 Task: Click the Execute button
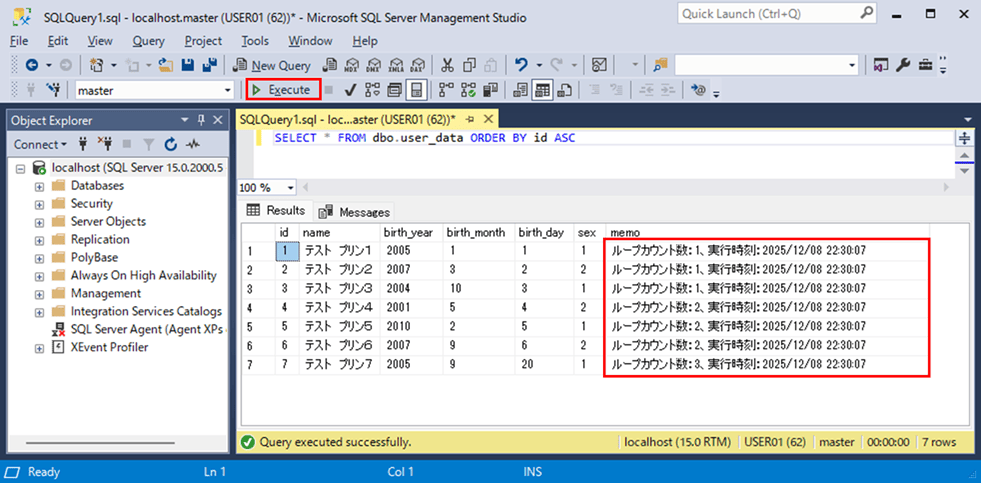click(283, 90)
